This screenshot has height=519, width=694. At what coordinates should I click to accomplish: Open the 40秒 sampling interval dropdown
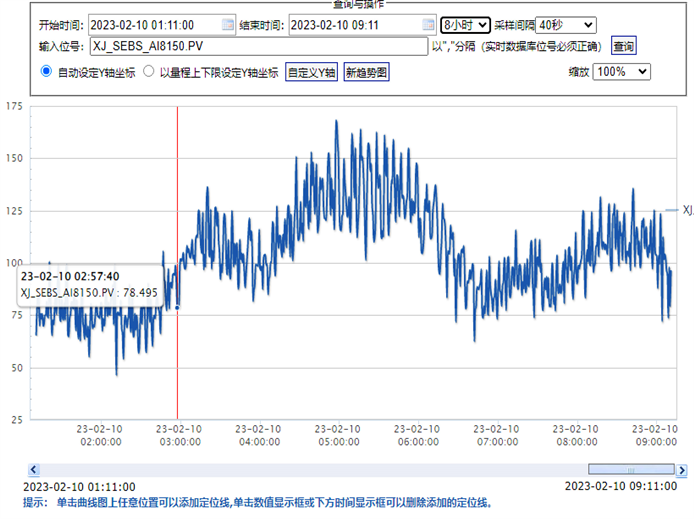566,25
